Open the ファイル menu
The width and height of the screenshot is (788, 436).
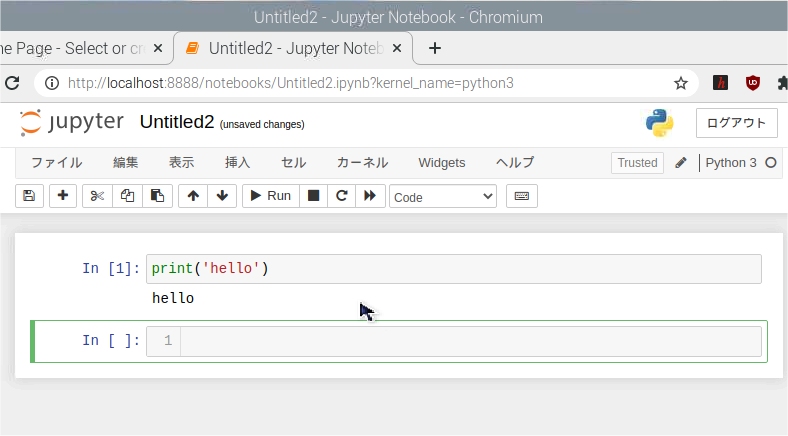[57, 163]
